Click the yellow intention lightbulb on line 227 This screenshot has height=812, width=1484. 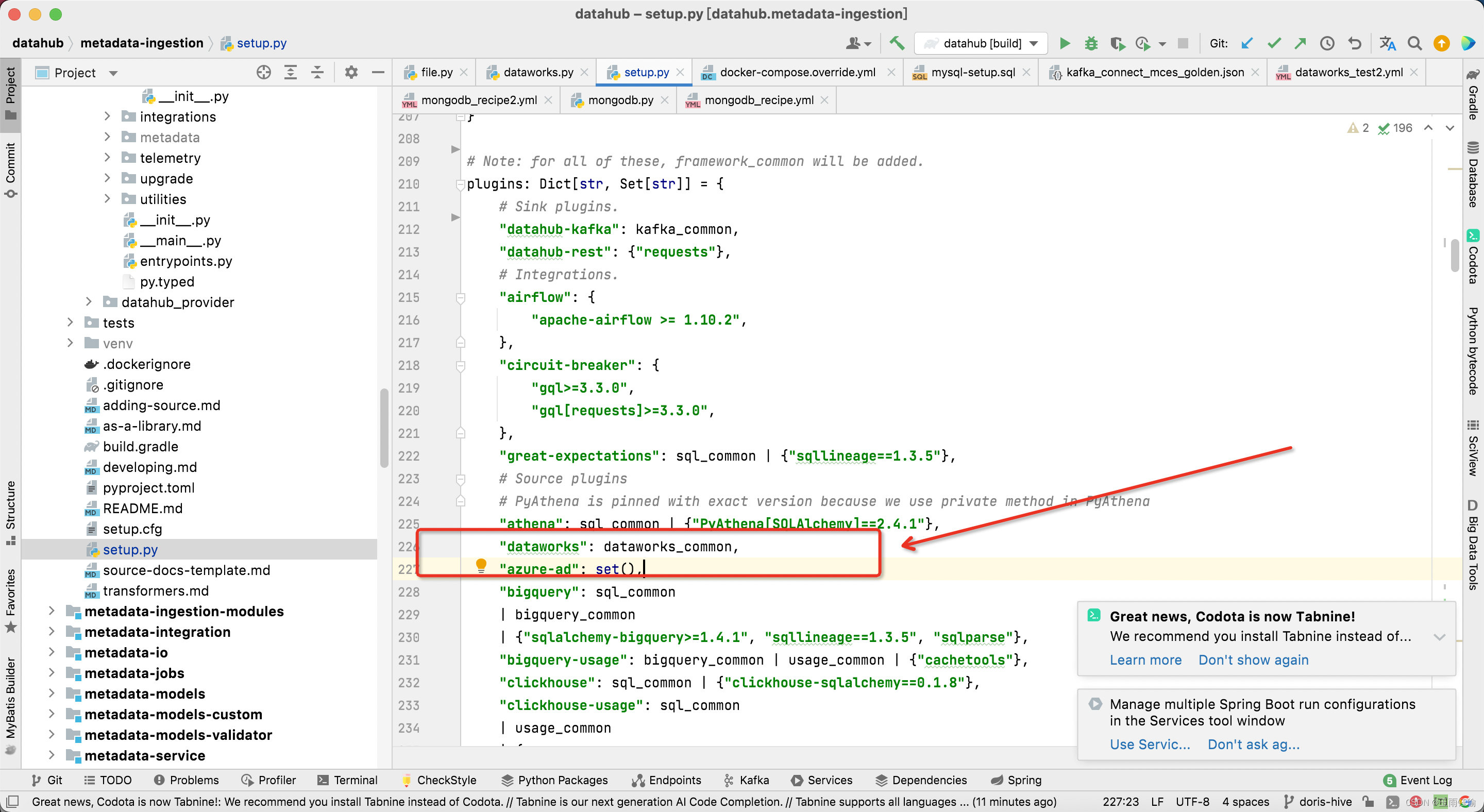tap(481, 565)
